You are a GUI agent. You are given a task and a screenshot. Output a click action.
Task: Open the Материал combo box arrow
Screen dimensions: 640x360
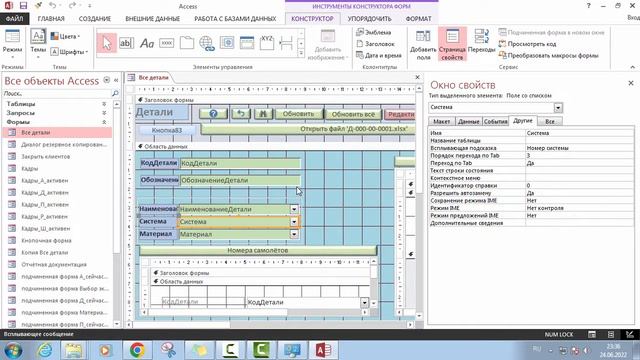point(294,234)
